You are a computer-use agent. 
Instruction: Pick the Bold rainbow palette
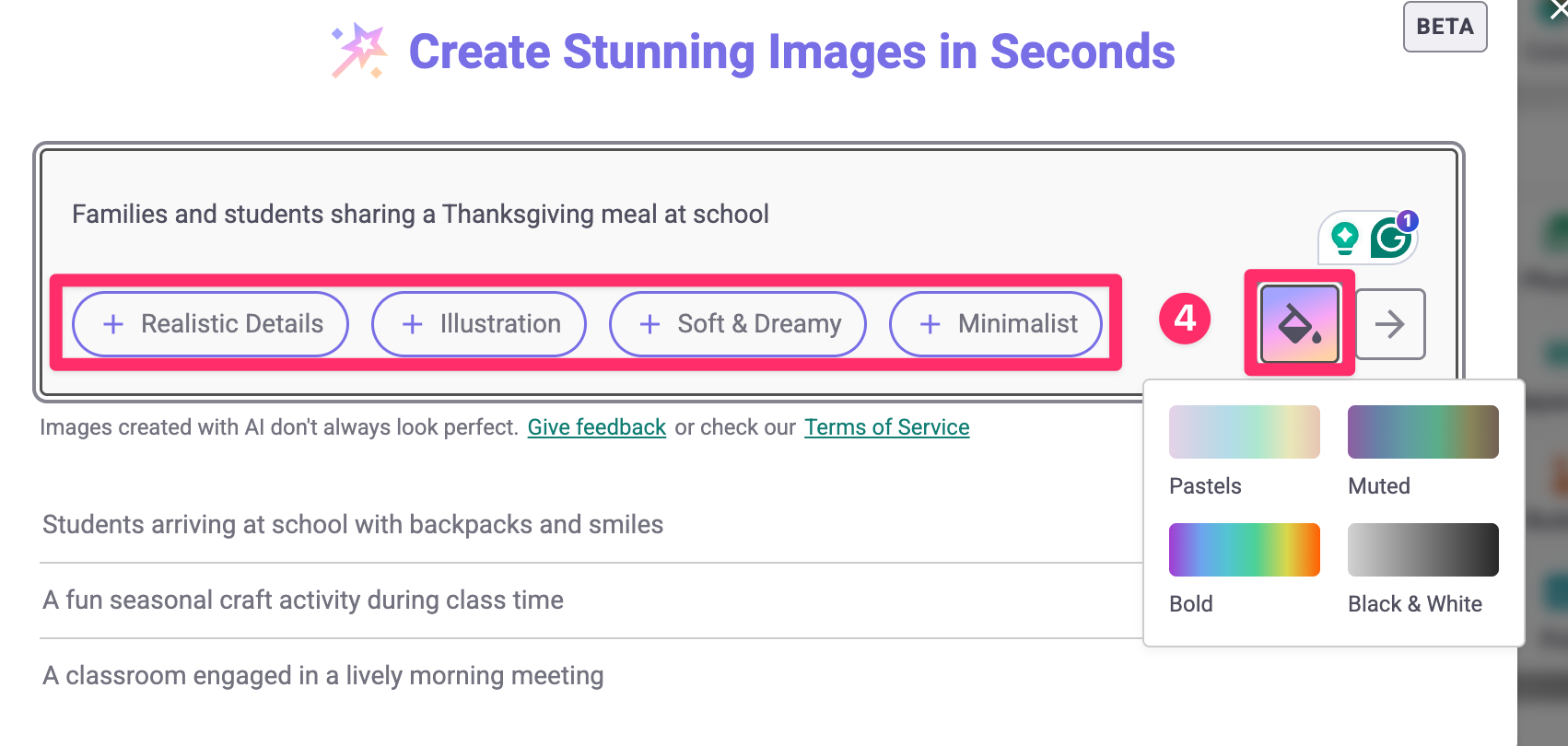[1244, 551]
